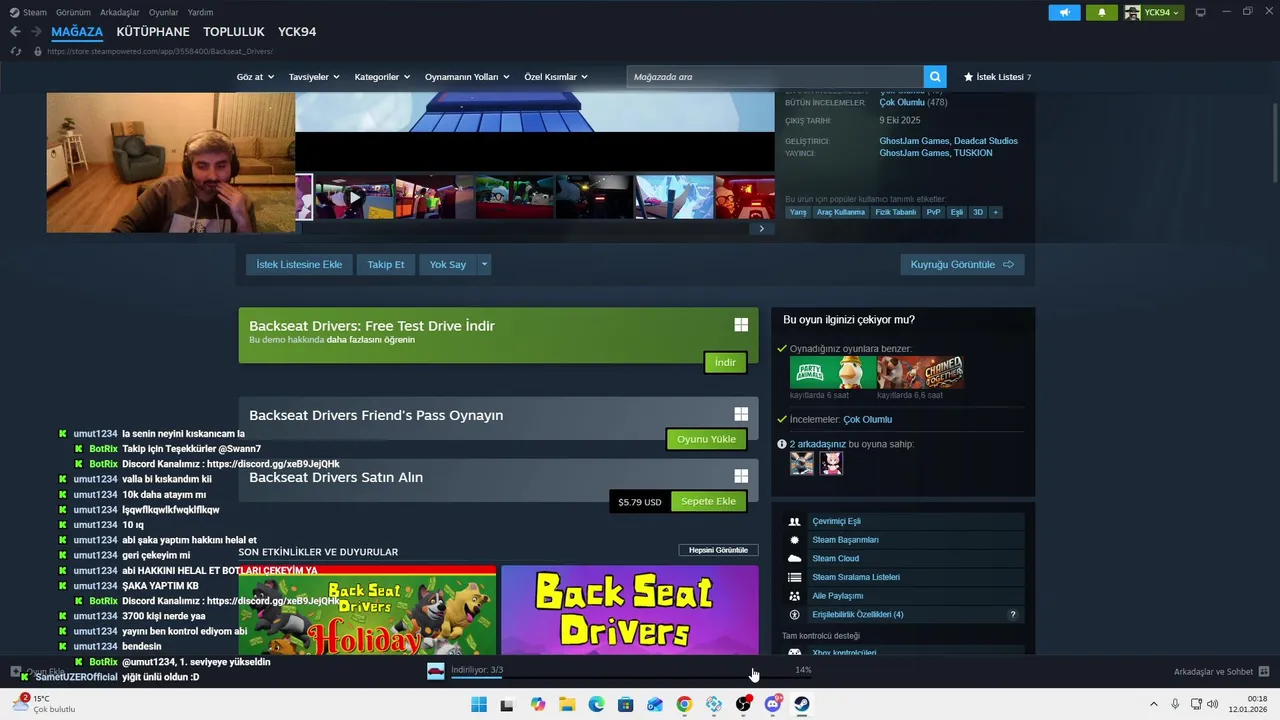Reload the store page

(15, 51)
